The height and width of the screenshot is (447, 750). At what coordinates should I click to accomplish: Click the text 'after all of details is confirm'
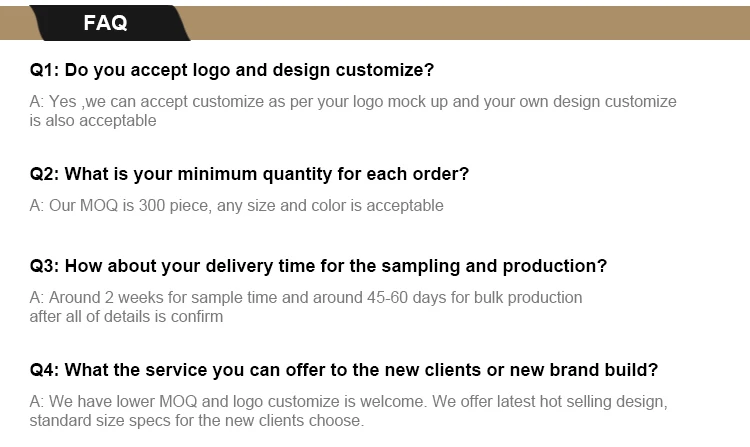coord(126,317)
